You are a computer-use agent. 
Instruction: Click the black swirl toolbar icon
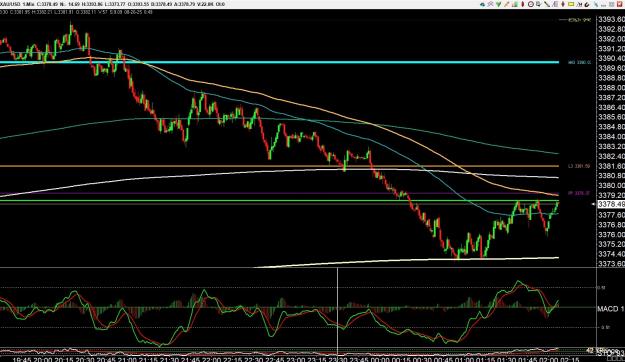(587, 4)
